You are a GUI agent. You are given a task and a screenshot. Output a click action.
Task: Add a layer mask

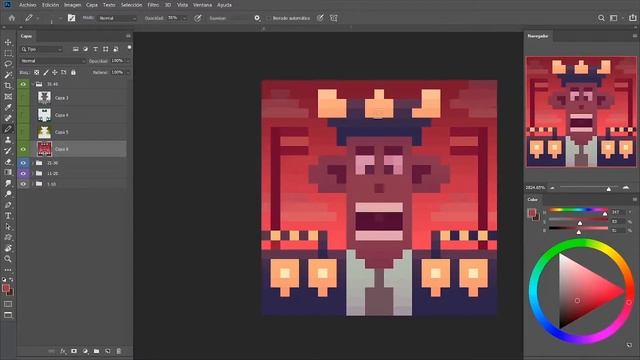pos(74,351)
